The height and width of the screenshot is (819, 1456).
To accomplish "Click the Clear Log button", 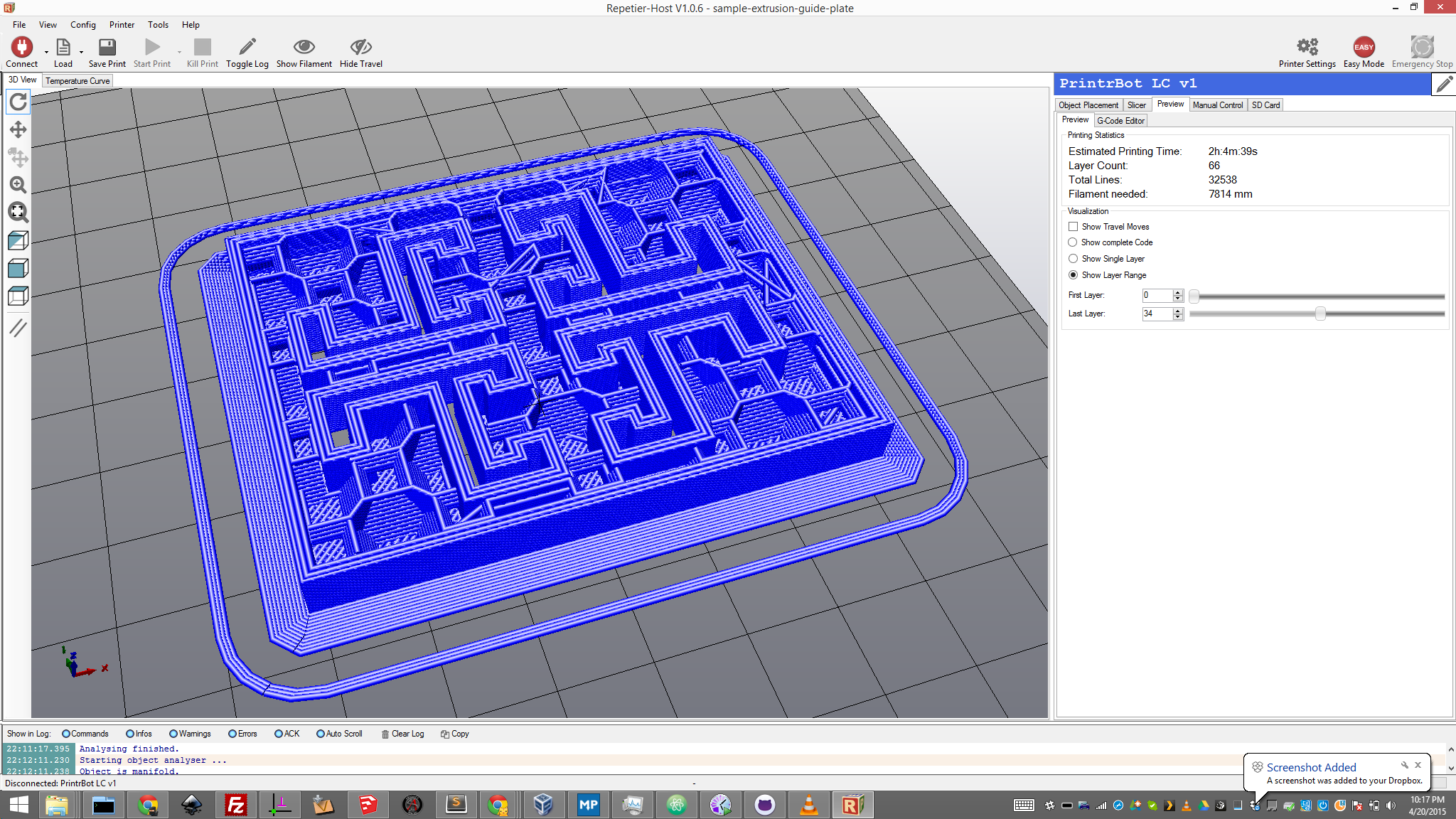I will pos(402,734).
